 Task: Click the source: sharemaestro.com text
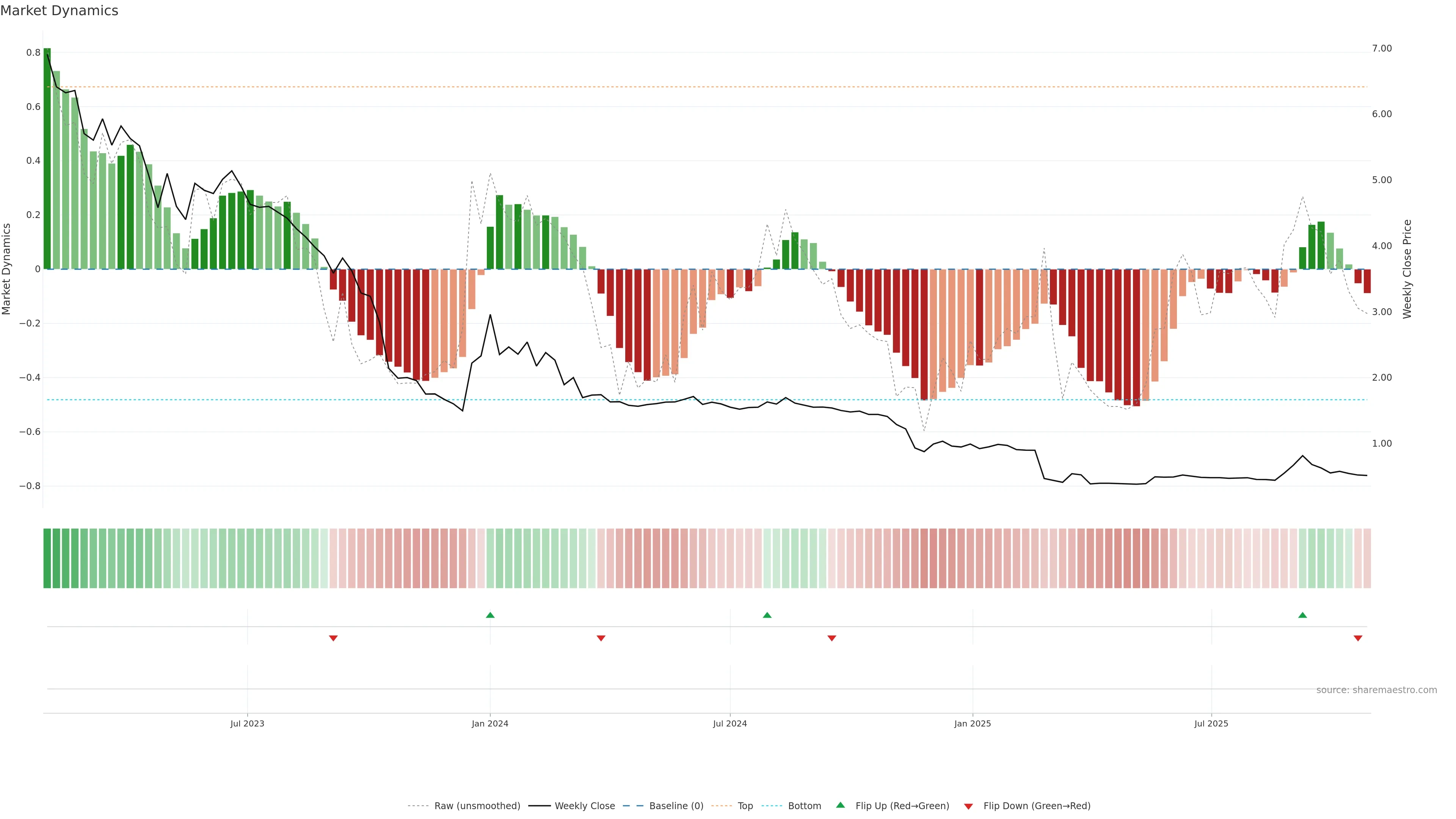1376,690
